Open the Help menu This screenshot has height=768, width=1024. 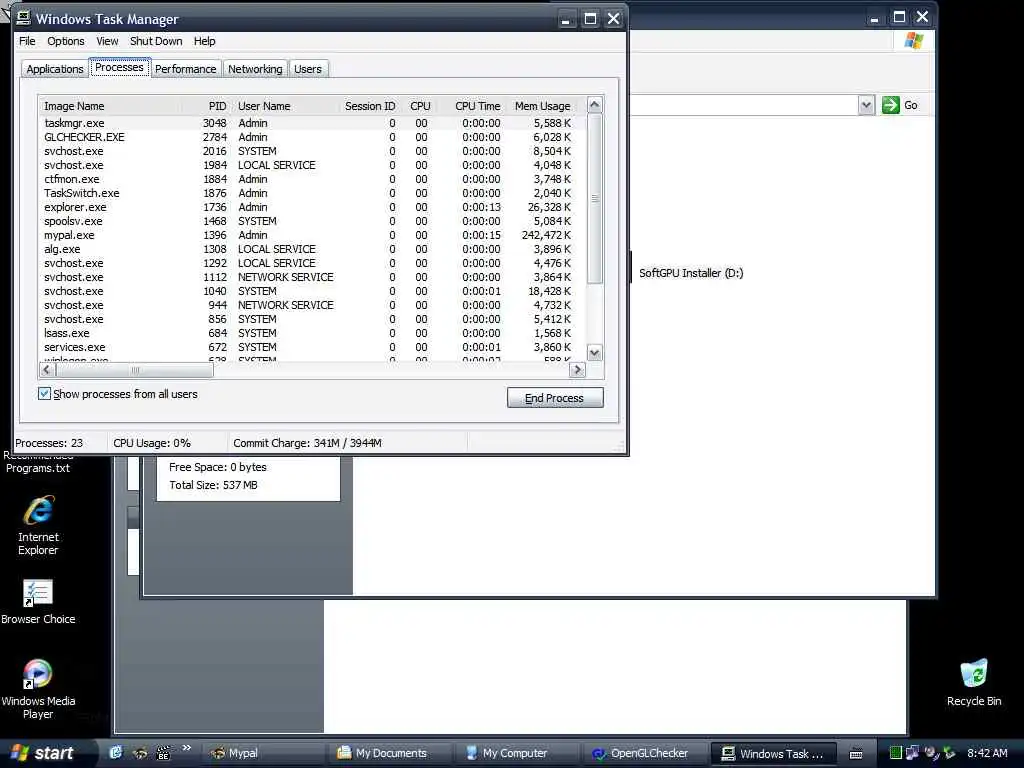(204, 41)
